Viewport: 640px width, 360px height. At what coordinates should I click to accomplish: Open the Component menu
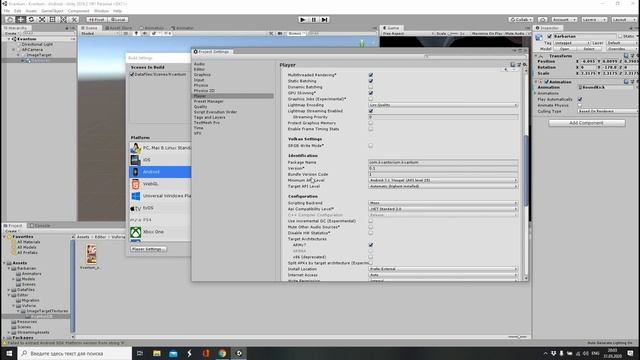[x=78, y=11]
